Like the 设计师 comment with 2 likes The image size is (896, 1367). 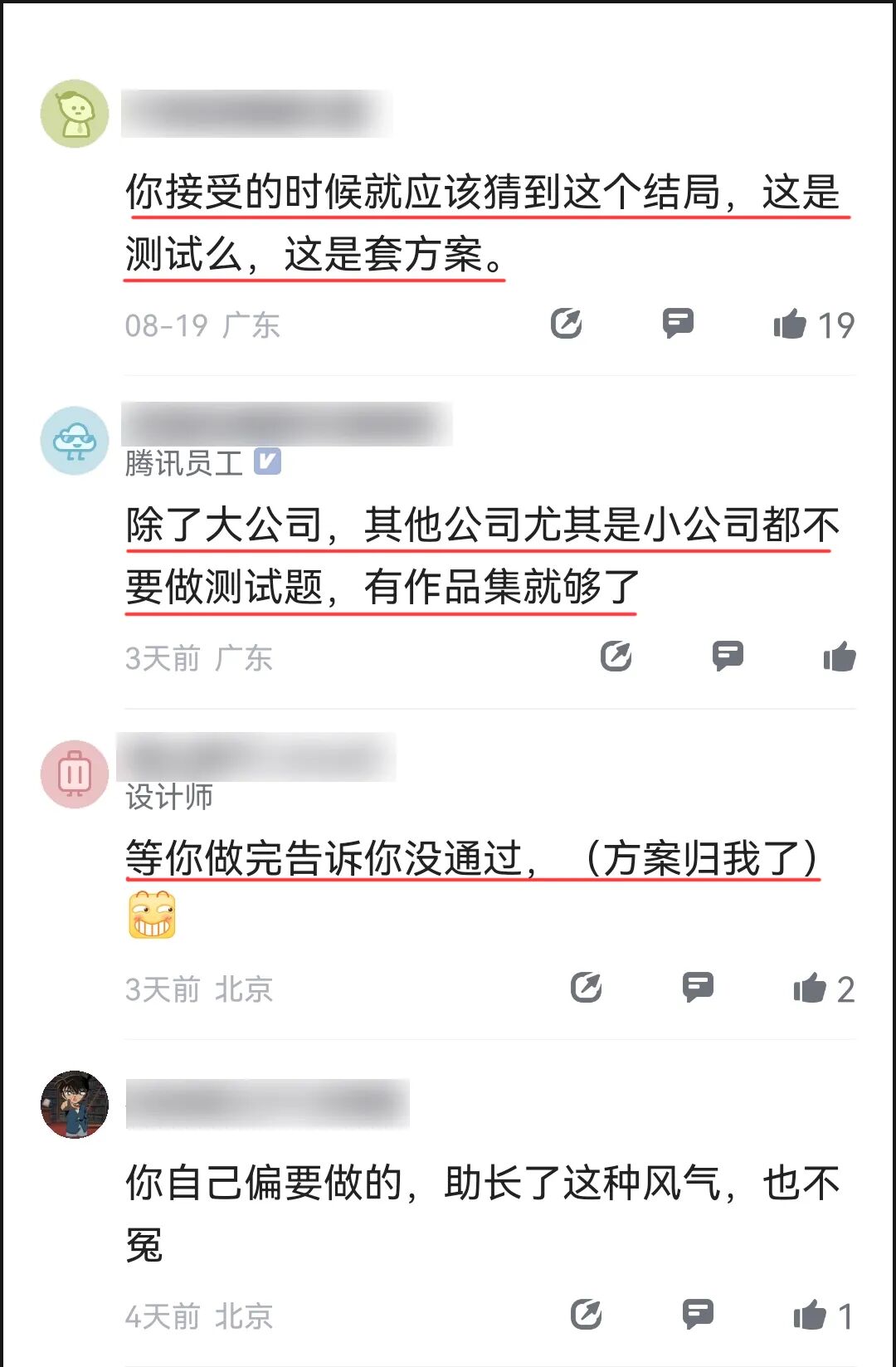point(810,988)
